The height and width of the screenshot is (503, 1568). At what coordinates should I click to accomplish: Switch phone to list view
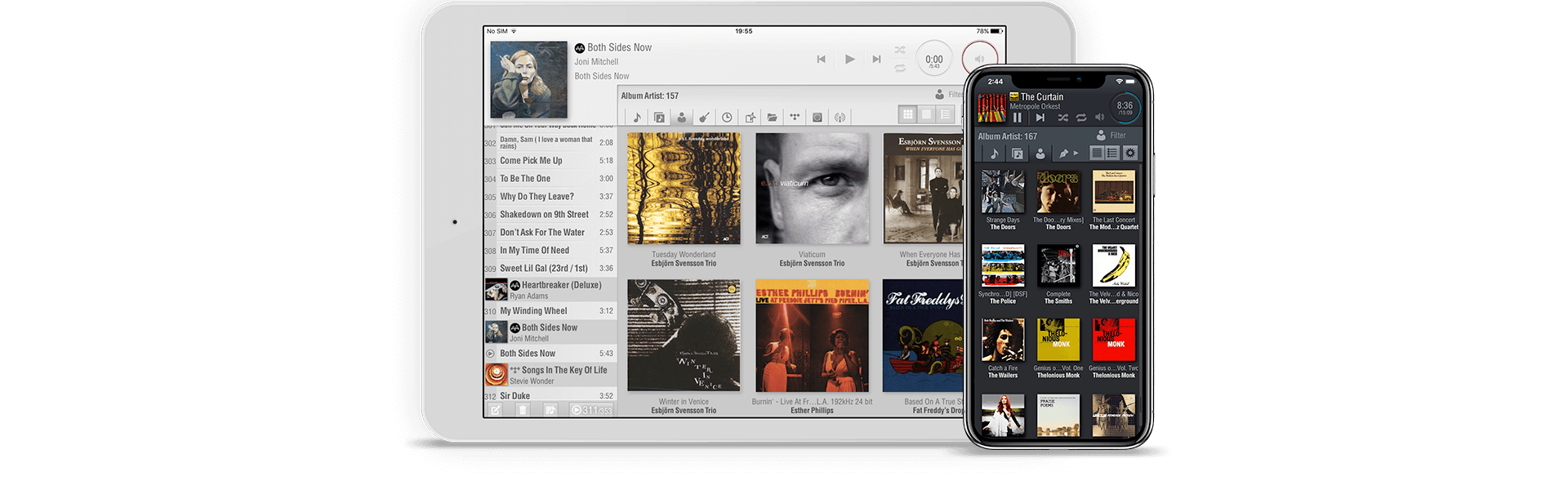(1112, 153)
